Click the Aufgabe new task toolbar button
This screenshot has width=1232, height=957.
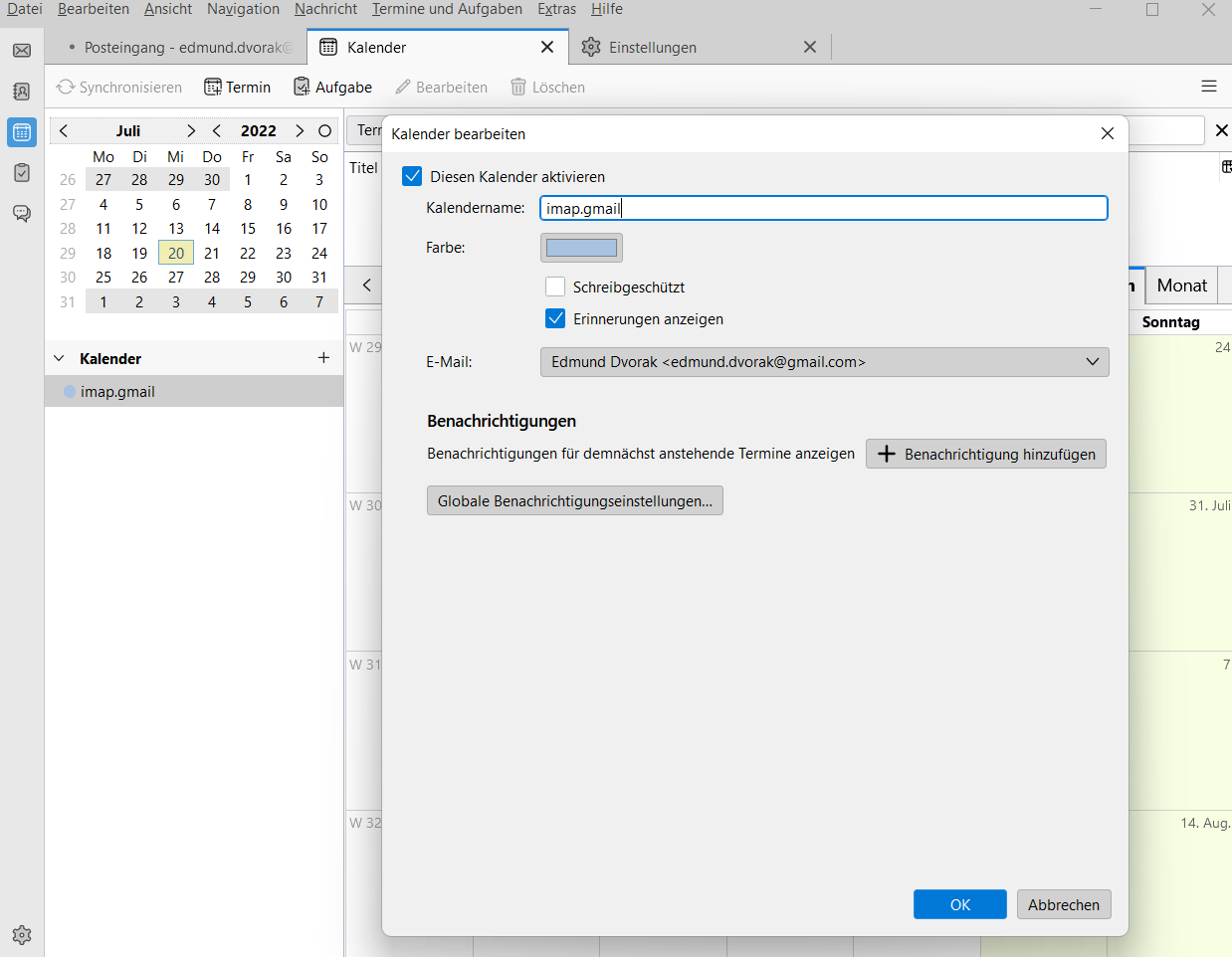(333, 88)
